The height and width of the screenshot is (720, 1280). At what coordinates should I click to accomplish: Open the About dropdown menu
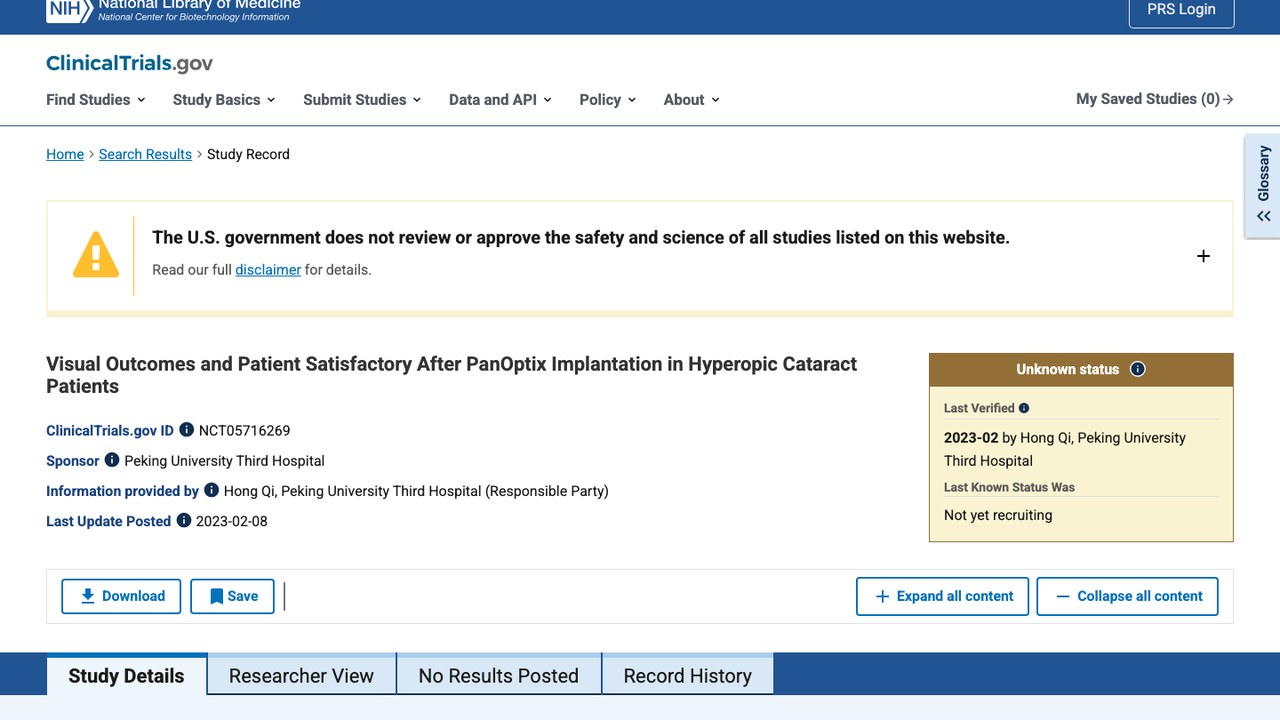tap(692, 99)
